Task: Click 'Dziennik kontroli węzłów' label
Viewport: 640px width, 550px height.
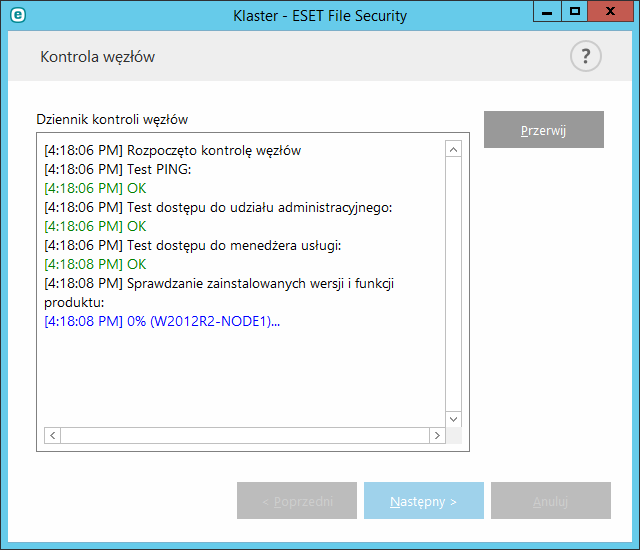Action: tap(112, 120)
